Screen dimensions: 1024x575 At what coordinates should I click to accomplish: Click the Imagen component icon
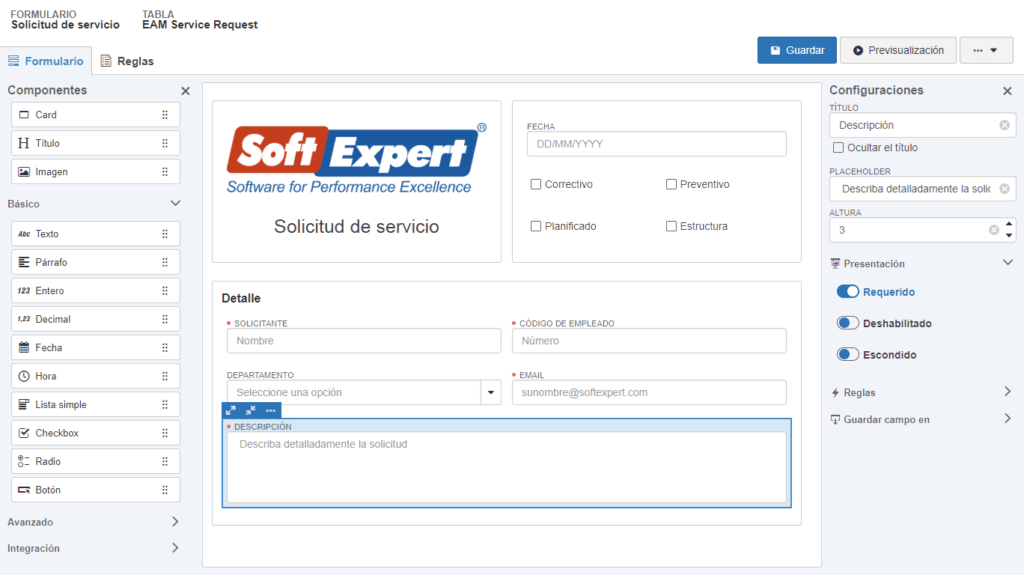coord(24,172)
